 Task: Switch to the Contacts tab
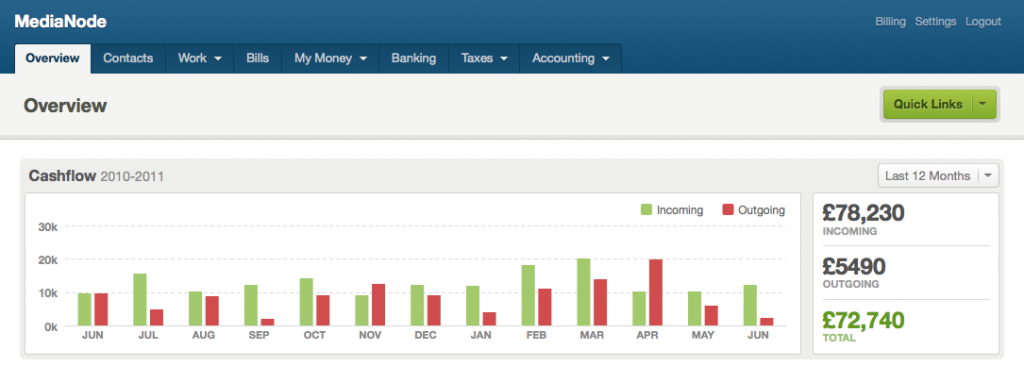(x=128, y=58)
